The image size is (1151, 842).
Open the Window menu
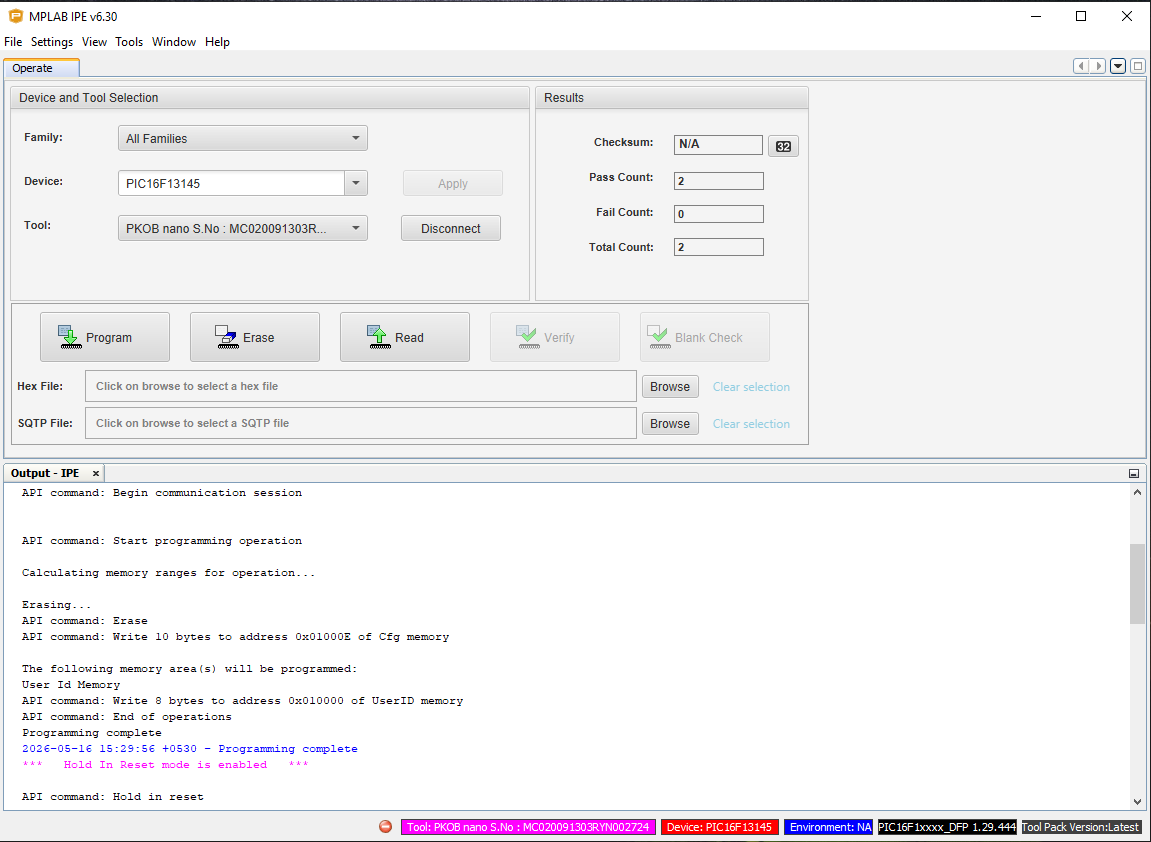click(174, 42)
